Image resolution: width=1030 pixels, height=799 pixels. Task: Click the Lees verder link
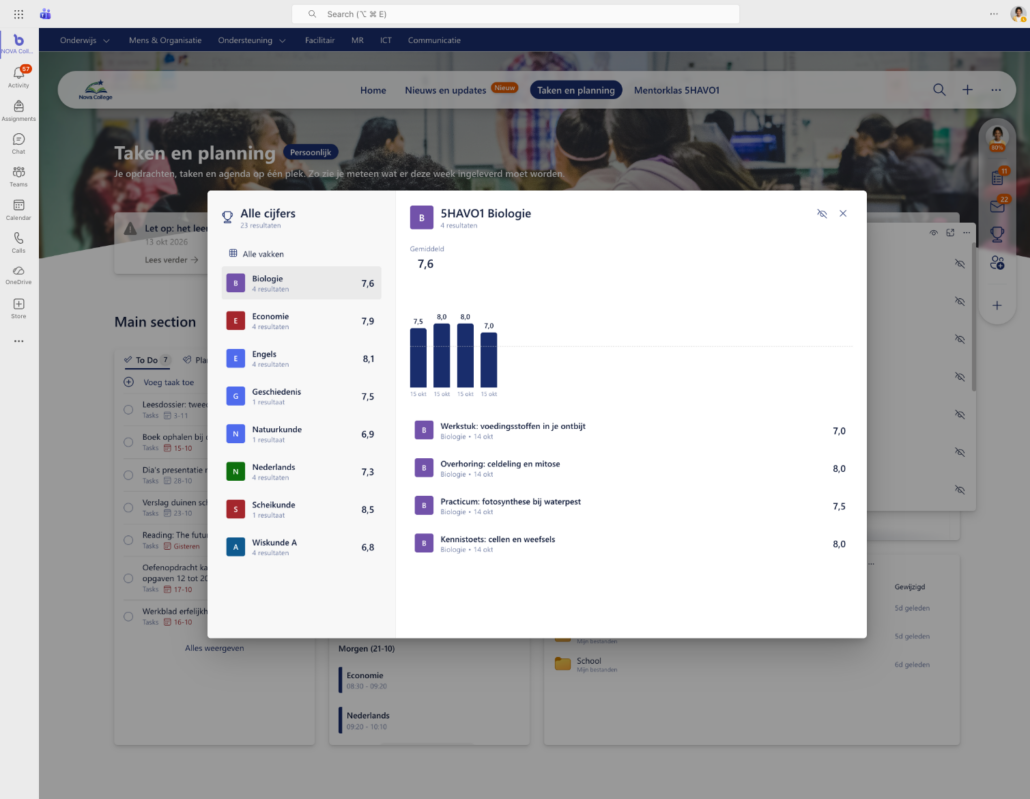(171, 260)
